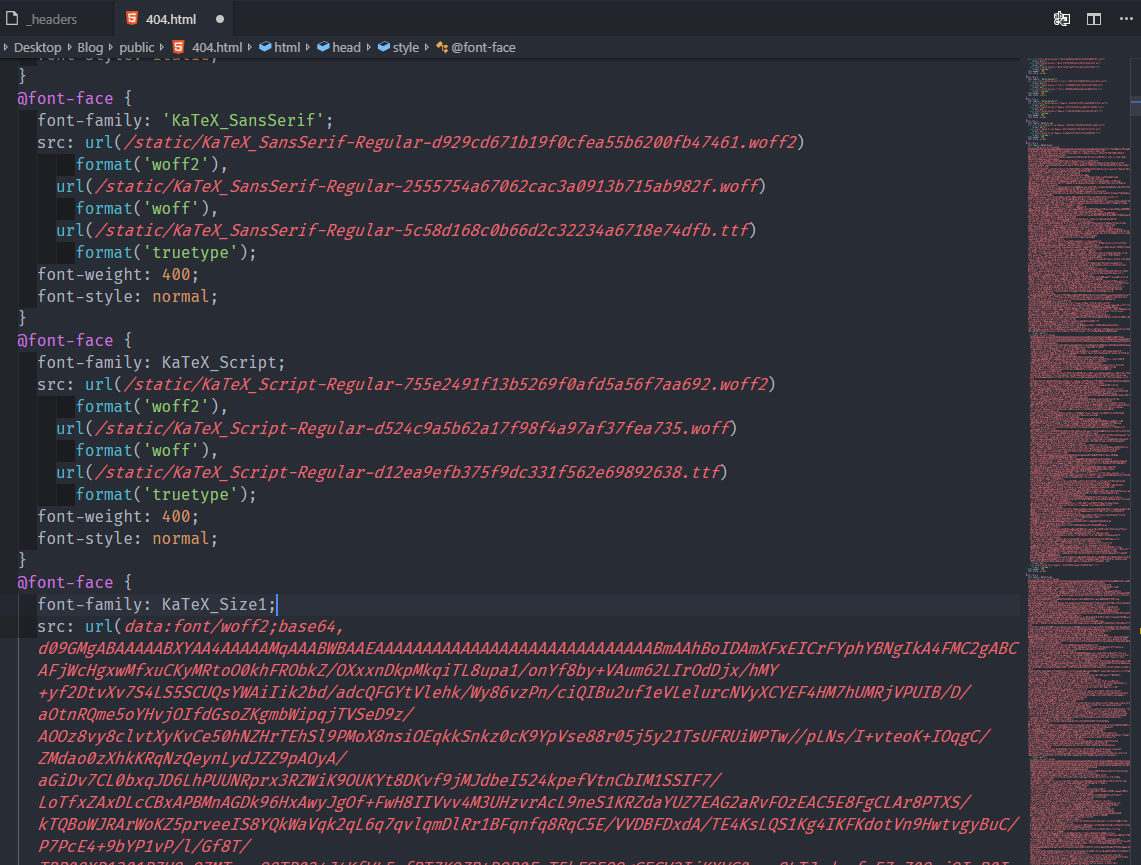
Task: Click the data:font/woff2;base64 text
Action: (x=234, y=626)
